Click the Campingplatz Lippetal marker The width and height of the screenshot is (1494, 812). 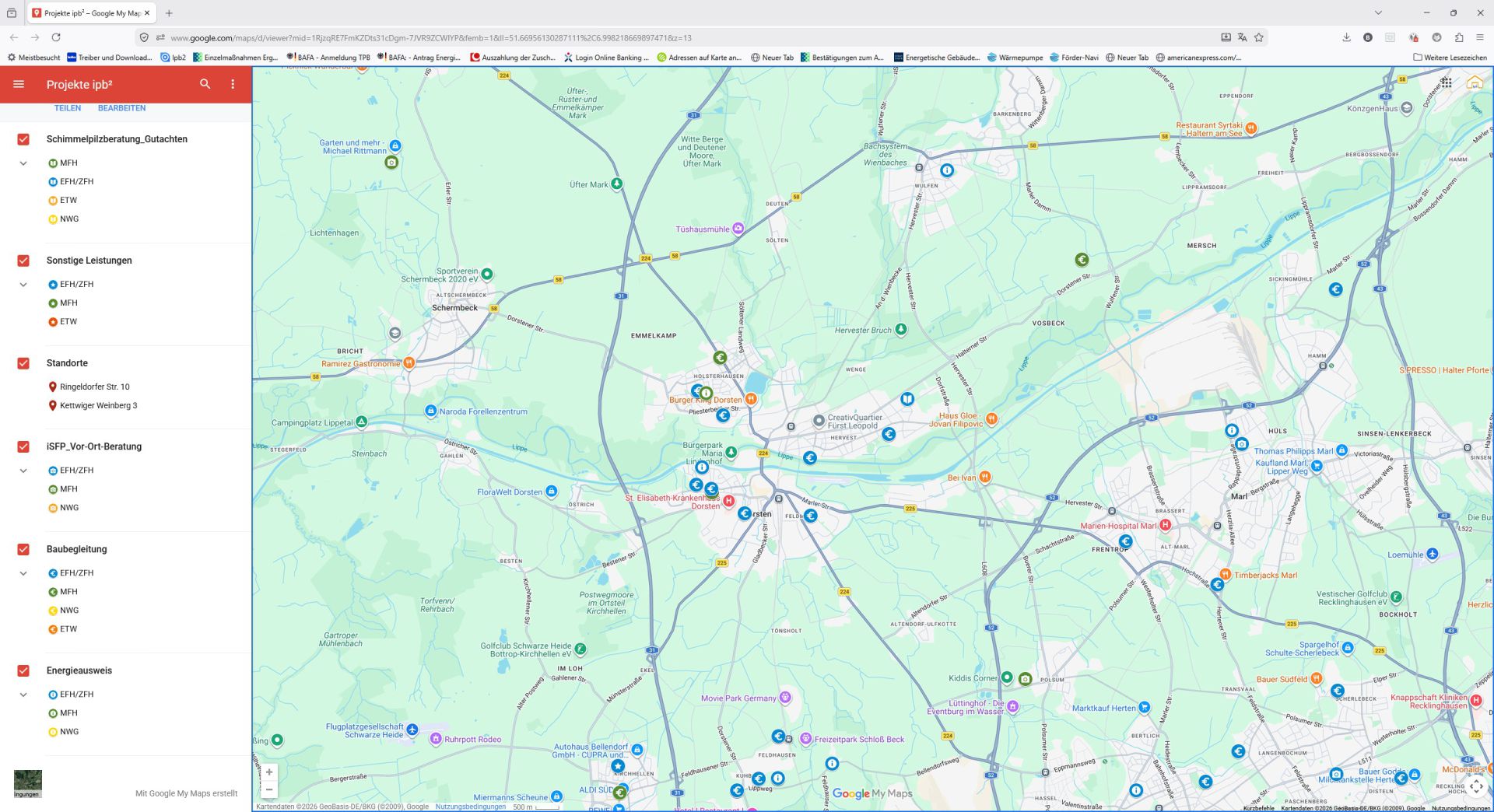pos(361,422)
